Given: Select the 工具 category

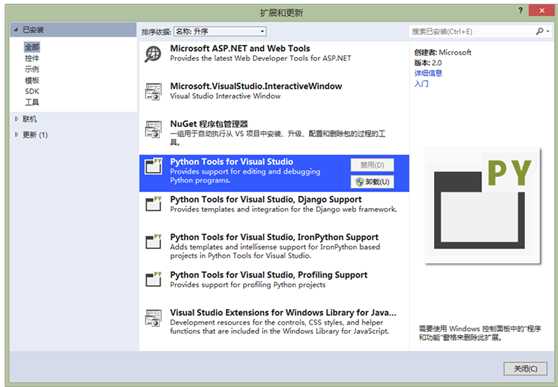Looking at the screenshot, I should 32,103.
